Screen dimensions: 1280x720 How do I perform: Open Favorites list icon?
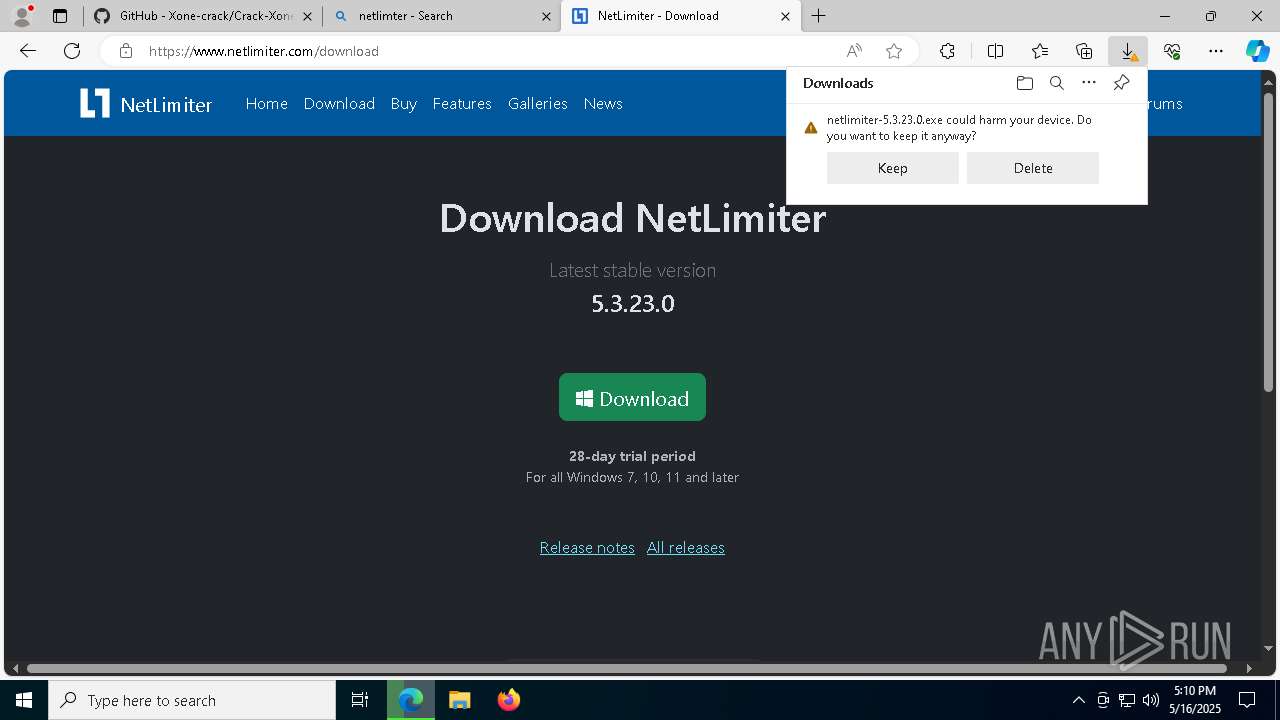(1040, 51)
